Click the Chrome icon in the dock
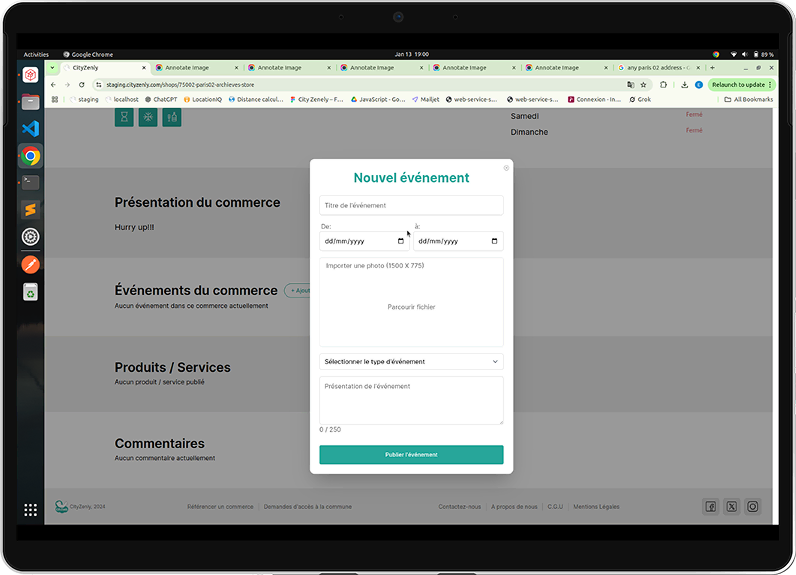 (x=30, y=156)
